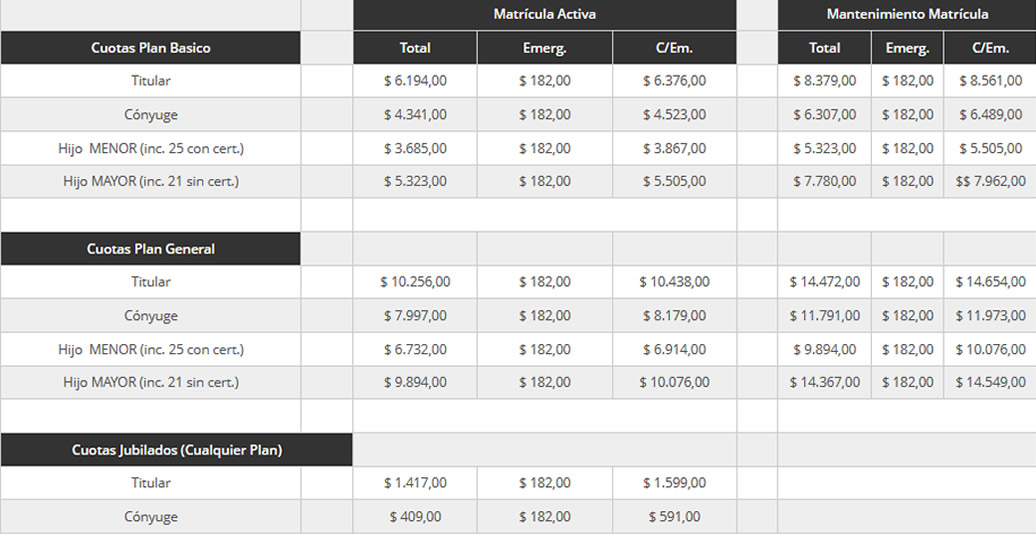Click the $ 8.561,00 maintenance C/Em. cell
The width and height of the screenshot is (1036, 534).
point(990,81)
